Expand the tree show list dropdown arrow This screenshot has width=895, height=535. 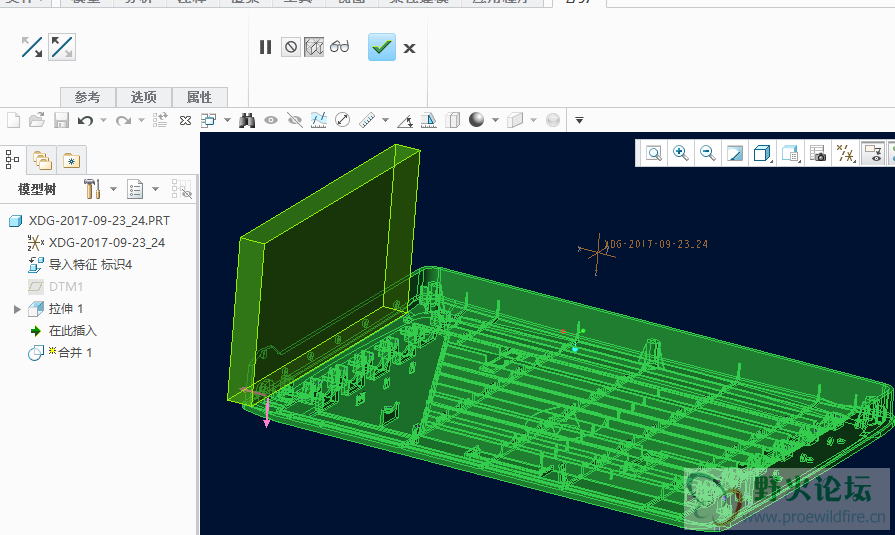(155, 189)
